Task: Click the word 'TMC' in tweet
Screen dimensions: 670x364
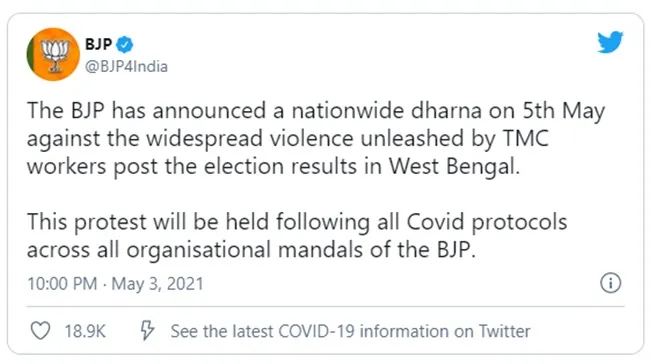Action: click(525, 138)
